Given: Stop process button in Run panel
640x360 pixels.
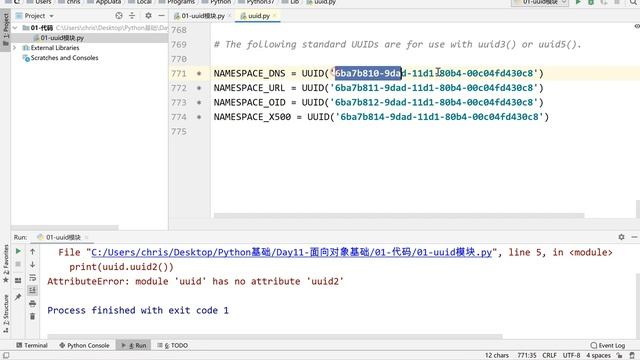Looking at the screenshot, I should point(18,264).
